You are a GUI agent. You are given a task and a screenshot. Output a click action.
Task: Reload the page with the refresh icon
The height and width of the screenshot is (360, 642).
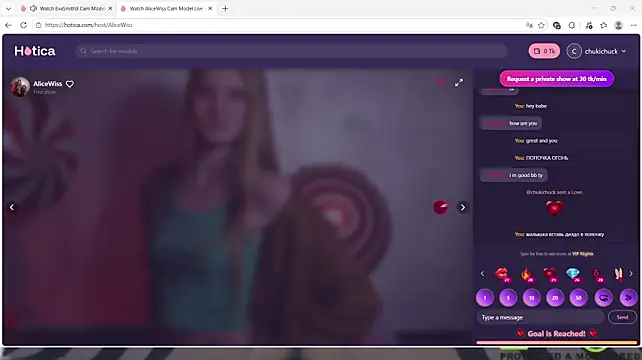(23, 25)
